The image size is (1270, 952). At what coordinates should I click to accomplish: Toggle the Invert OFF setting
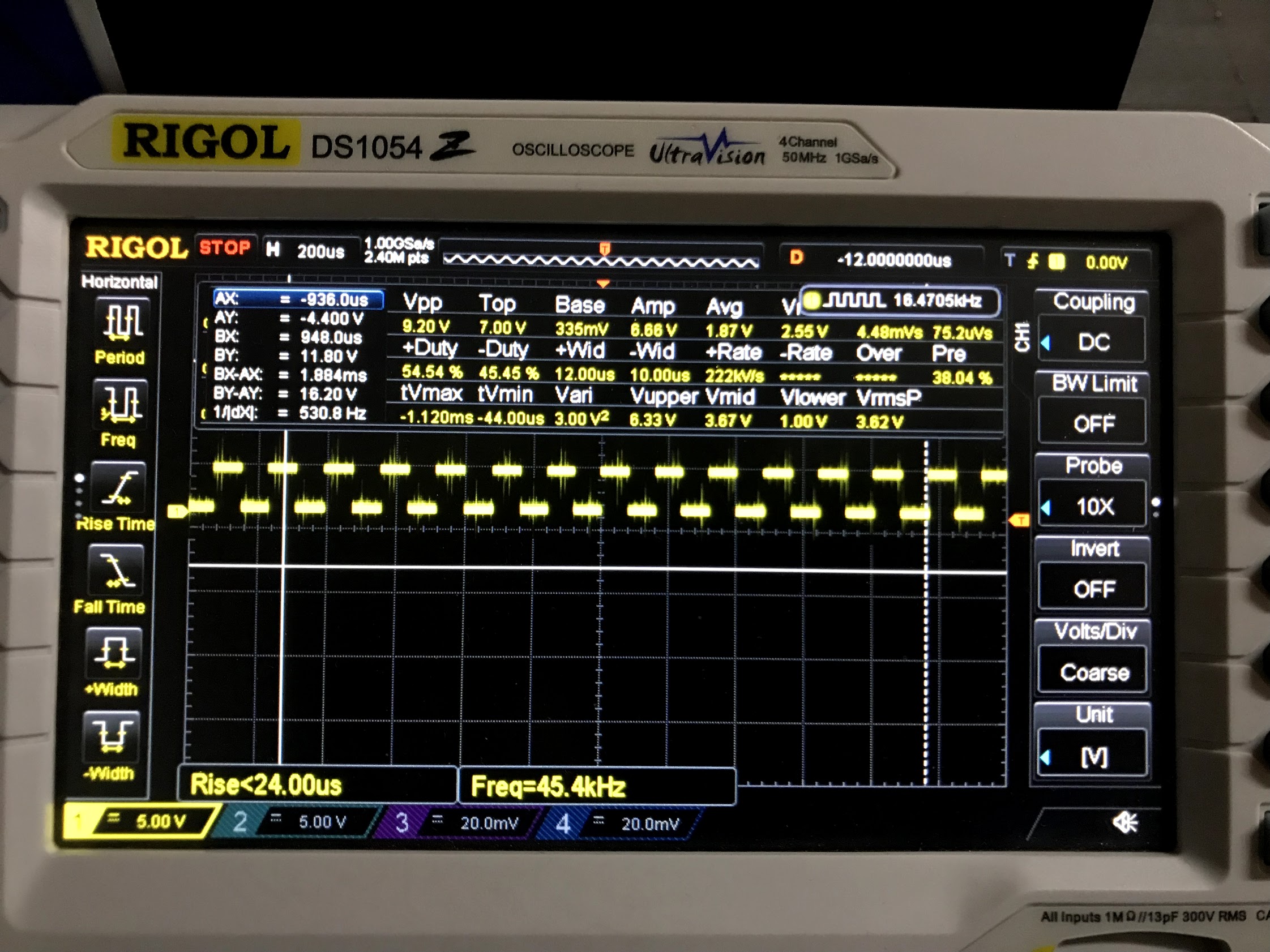click(x=1094, y=589)
